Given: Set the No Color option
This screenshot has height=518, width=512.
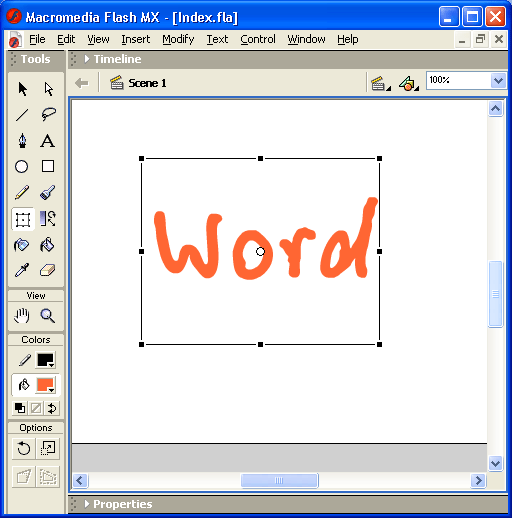Looking at the screenshot, I should click(36, 408).
